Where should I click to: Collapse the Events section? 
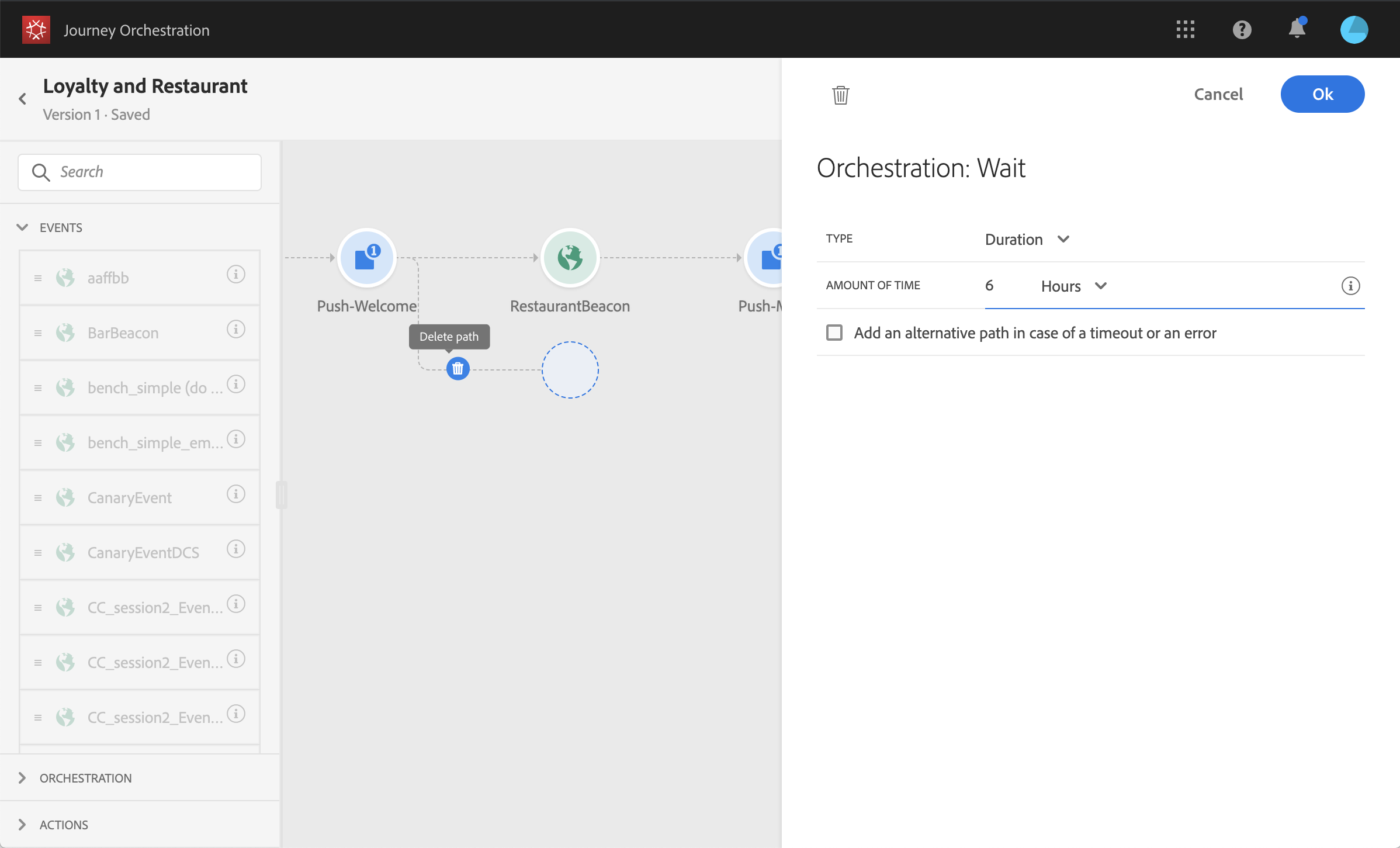coord(22,227)
